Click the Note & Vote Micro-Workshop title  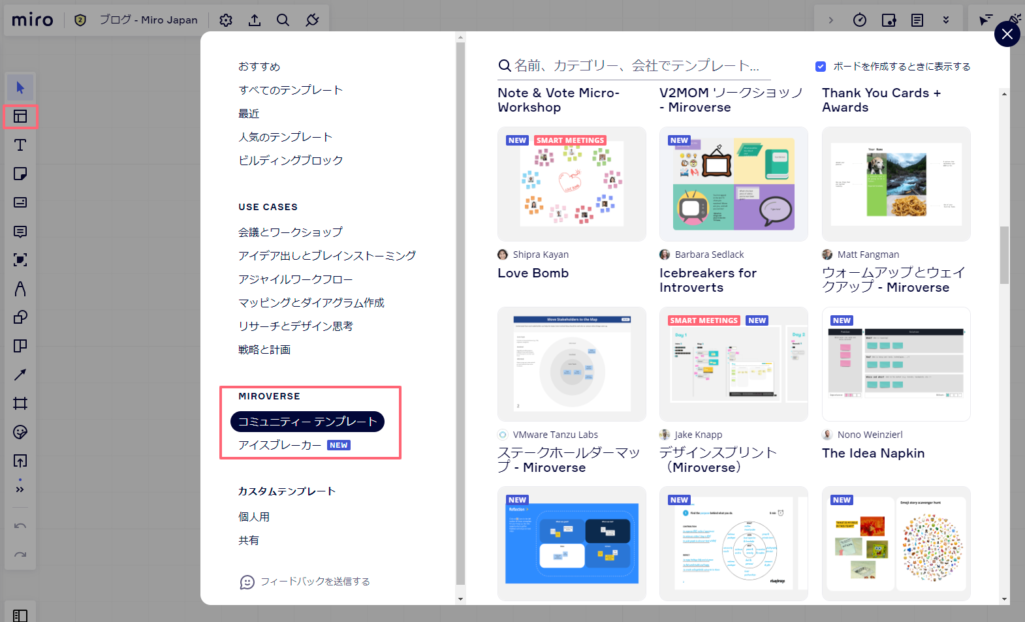pyautogui.click(x=558, y=100)
